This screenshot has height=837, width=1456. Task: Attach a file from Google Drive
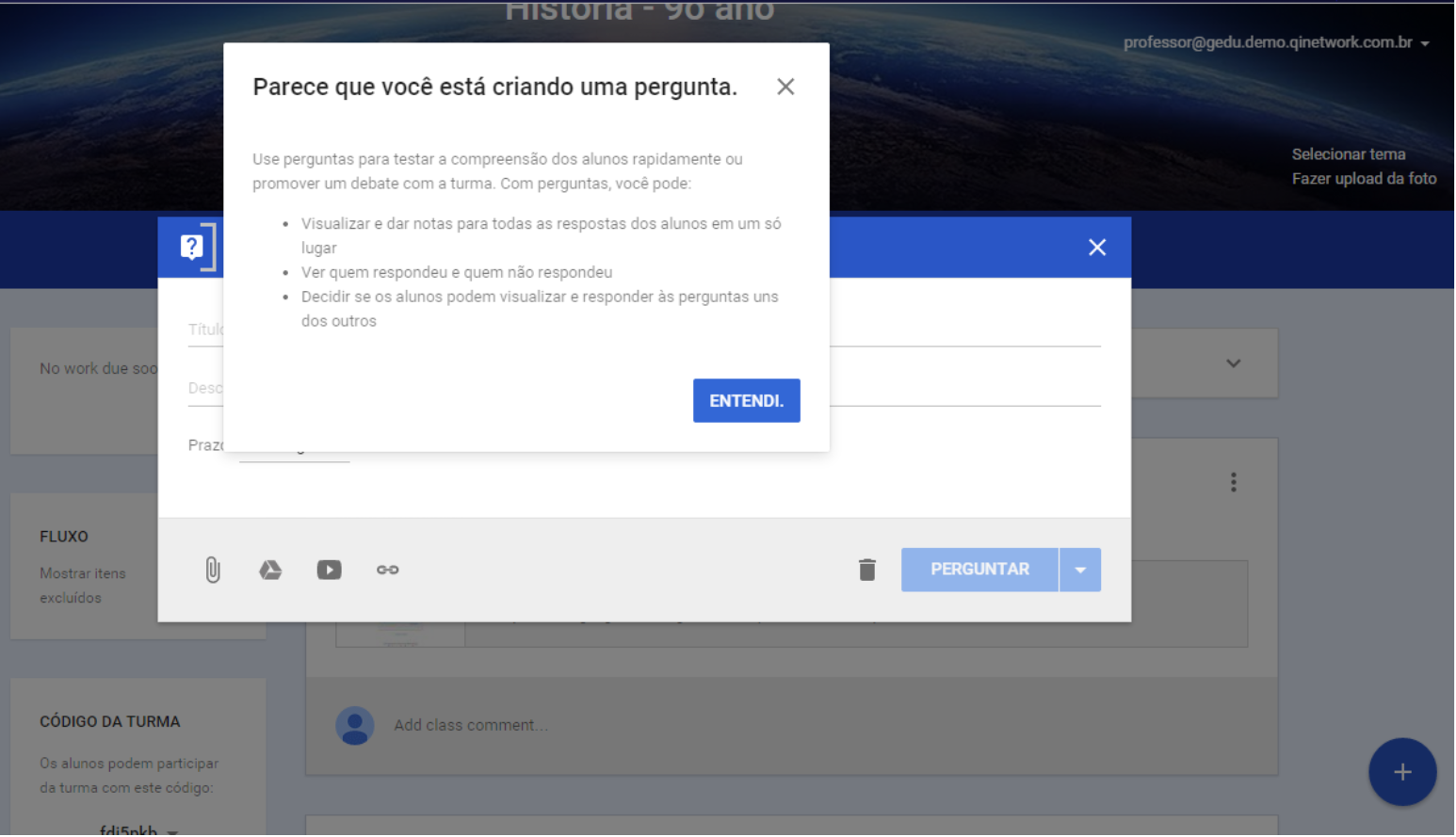pos(270,570)
